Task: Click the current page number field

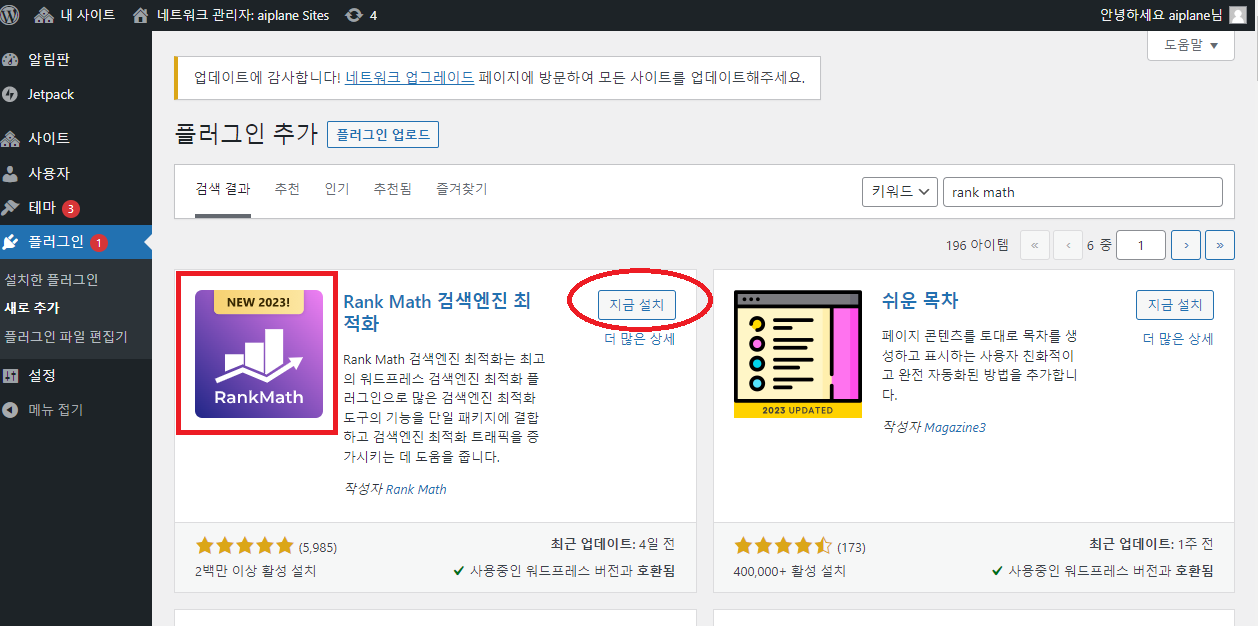Action: 1141,245
